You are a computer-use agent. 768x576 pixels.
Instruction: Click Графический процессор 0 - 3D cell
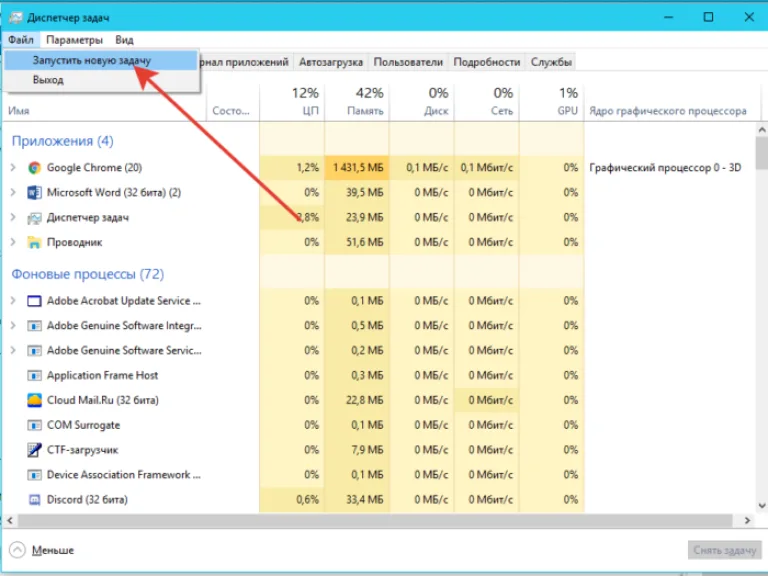coord(665,168)
